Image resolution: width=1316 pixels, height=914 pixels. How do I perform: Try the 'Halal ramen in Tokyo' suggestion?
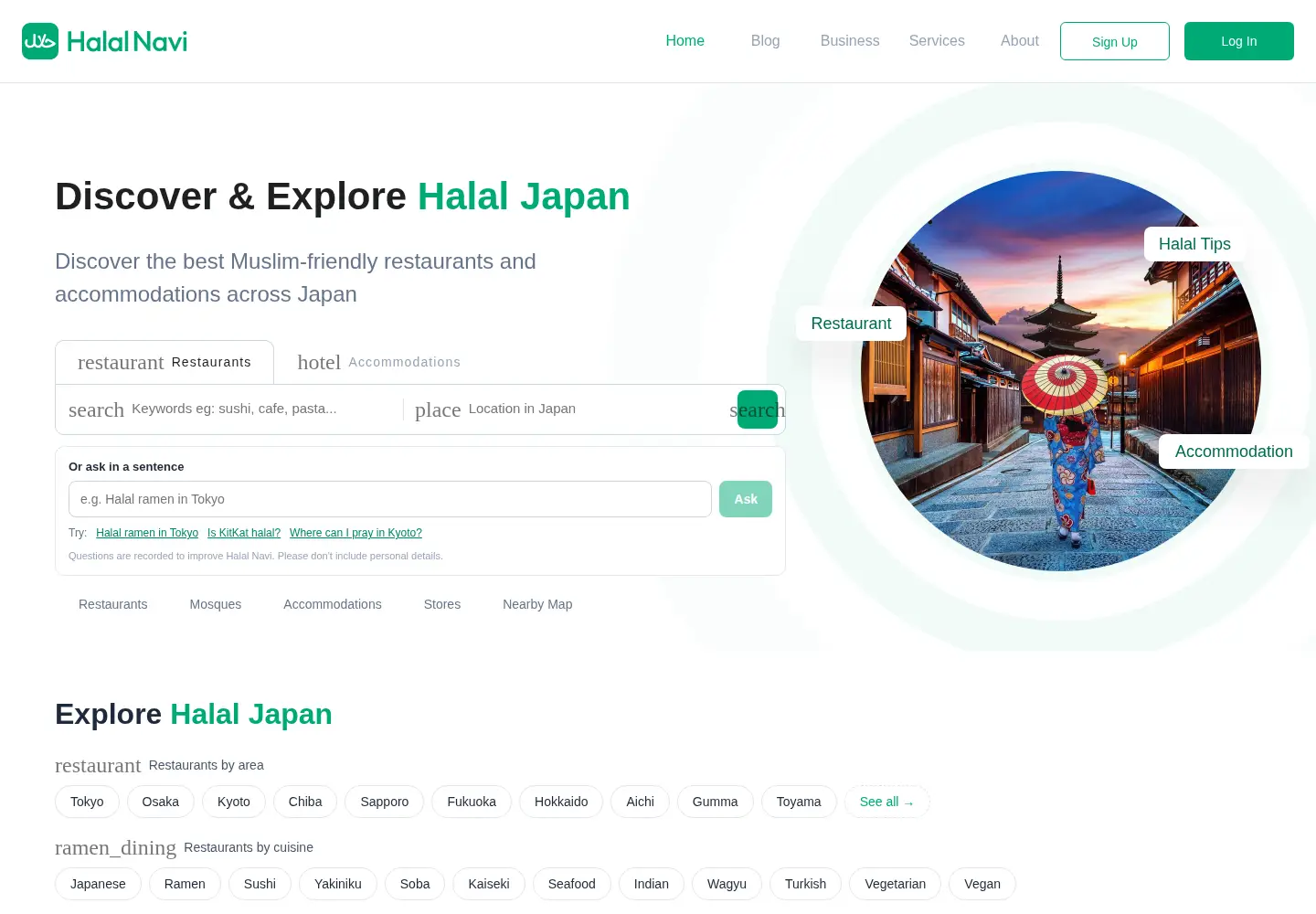point(147,533)
